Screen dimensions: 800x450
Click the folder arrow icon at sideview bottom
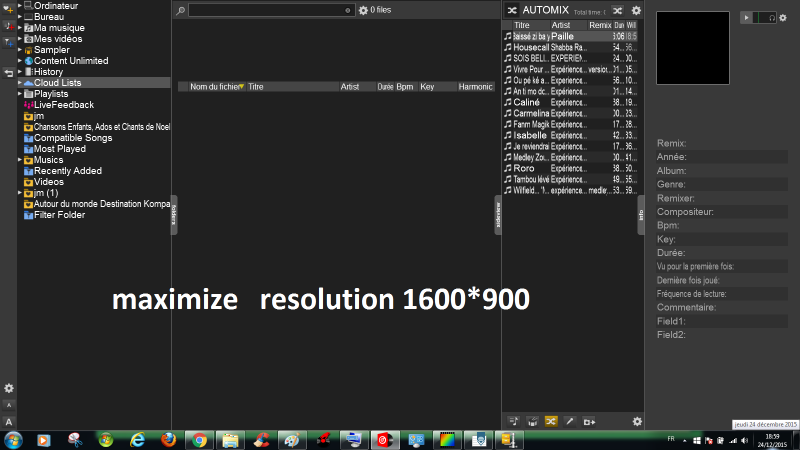(x=589, y=422)
